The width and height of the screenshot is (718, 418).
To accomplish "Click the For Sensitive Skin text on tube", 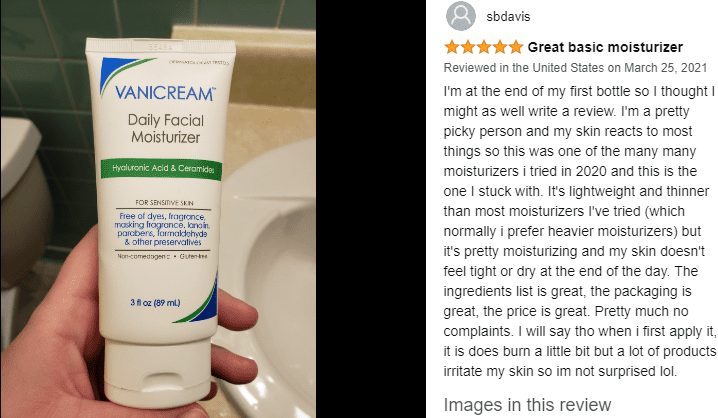I will click(x=164, y=202).
